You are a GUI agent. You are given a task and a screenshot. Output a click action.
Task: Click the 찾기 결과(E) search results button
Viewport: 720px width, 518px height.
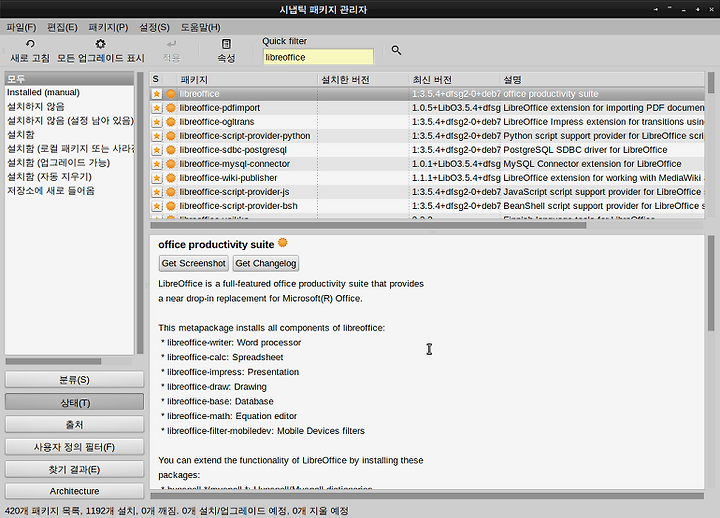point(74,469)
